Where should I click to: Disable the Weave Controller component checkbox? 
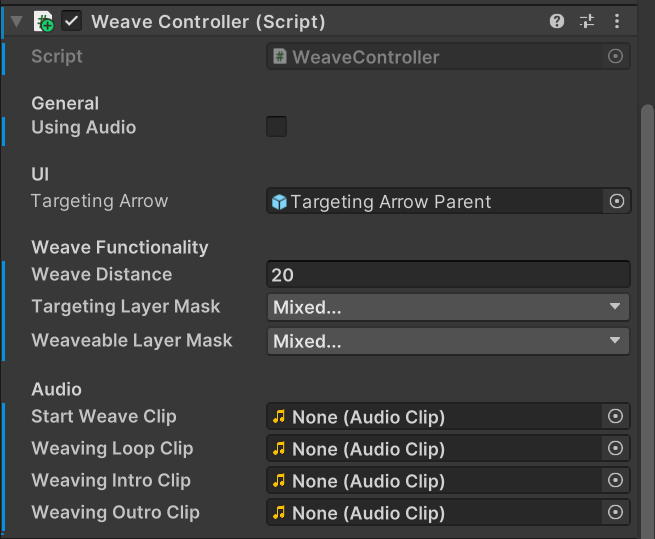coord(71,21)
